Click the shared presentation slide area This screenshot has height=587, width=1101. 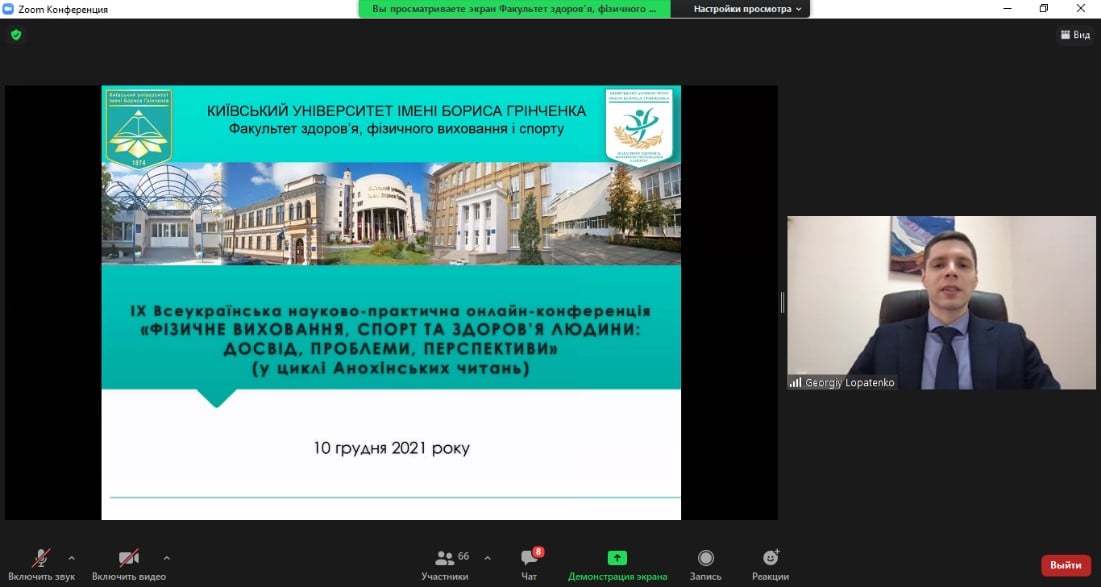click(x=391, y=302)
